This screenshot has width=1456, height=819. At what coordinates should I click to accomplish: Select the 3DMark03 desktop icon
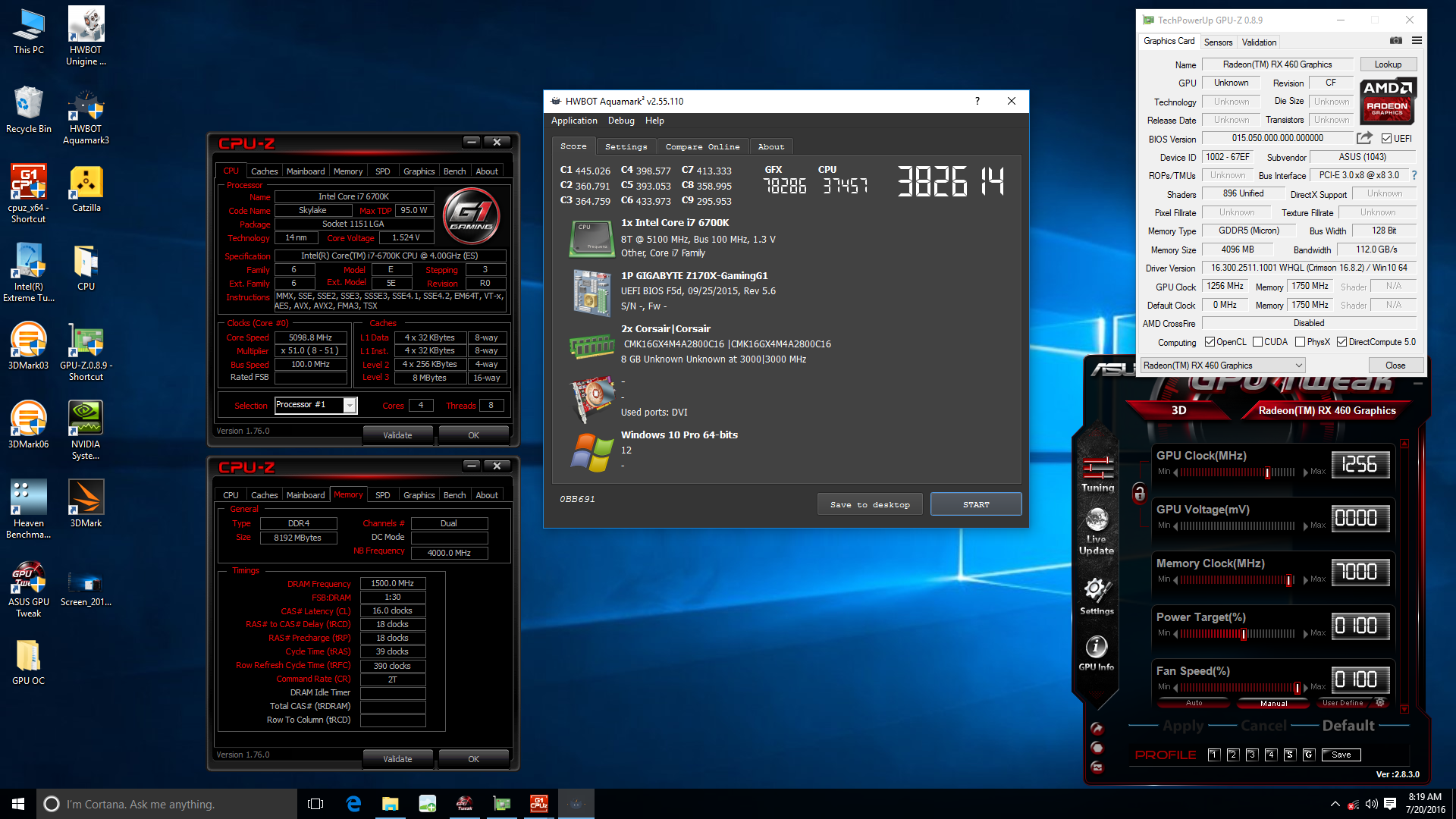coord(28,347)
